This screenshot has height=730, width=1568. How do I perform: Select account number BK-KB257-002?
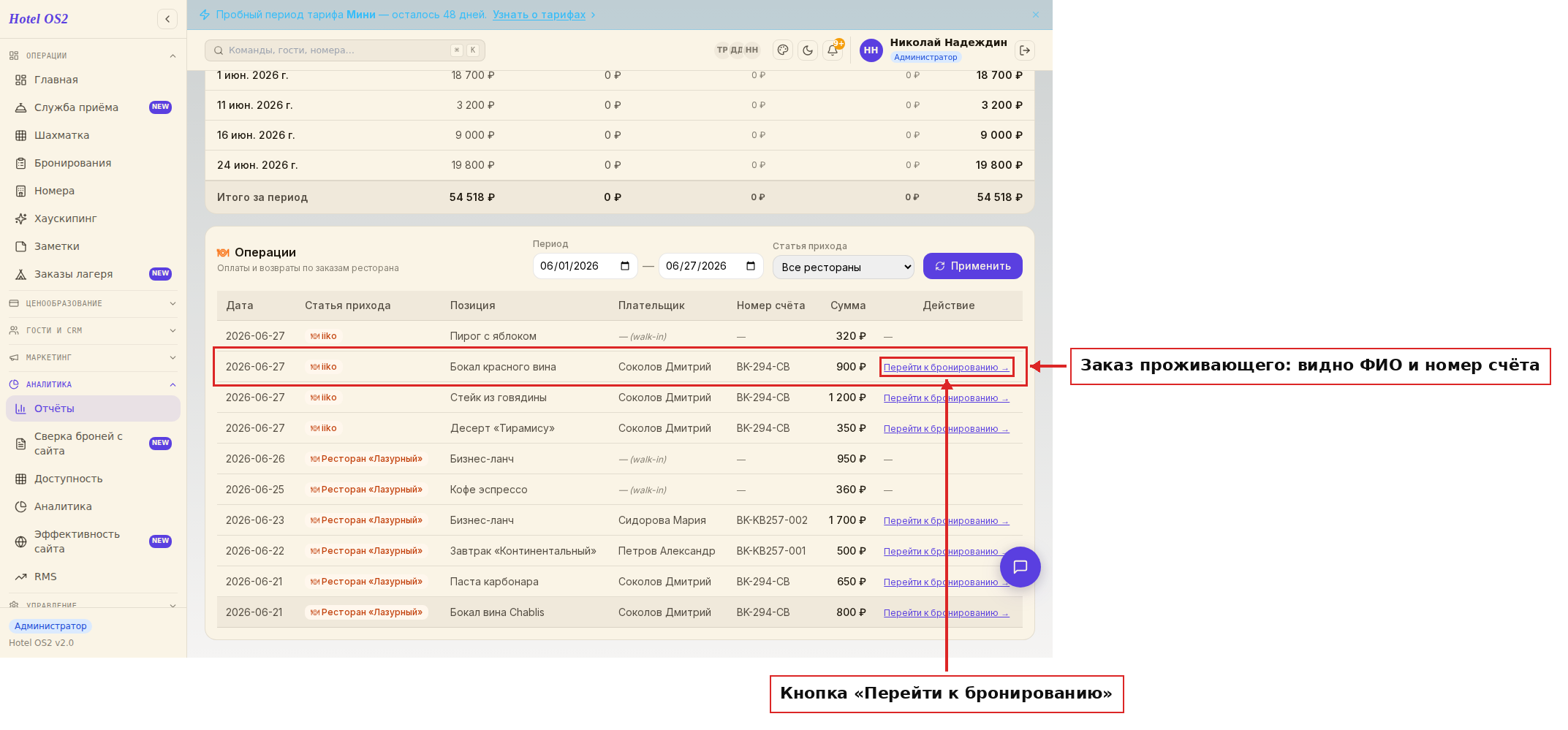[772, 520]
